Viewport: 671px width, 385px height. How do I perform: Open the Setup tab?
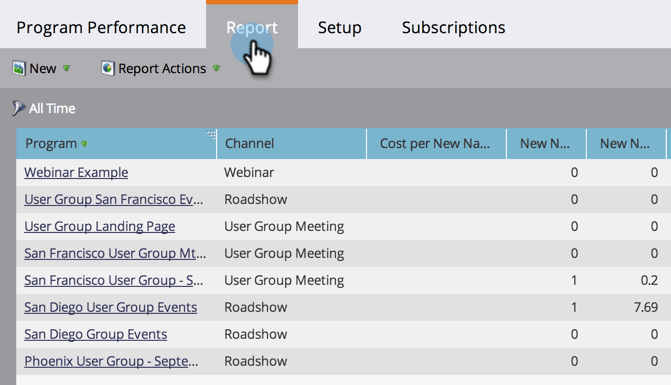339,27
